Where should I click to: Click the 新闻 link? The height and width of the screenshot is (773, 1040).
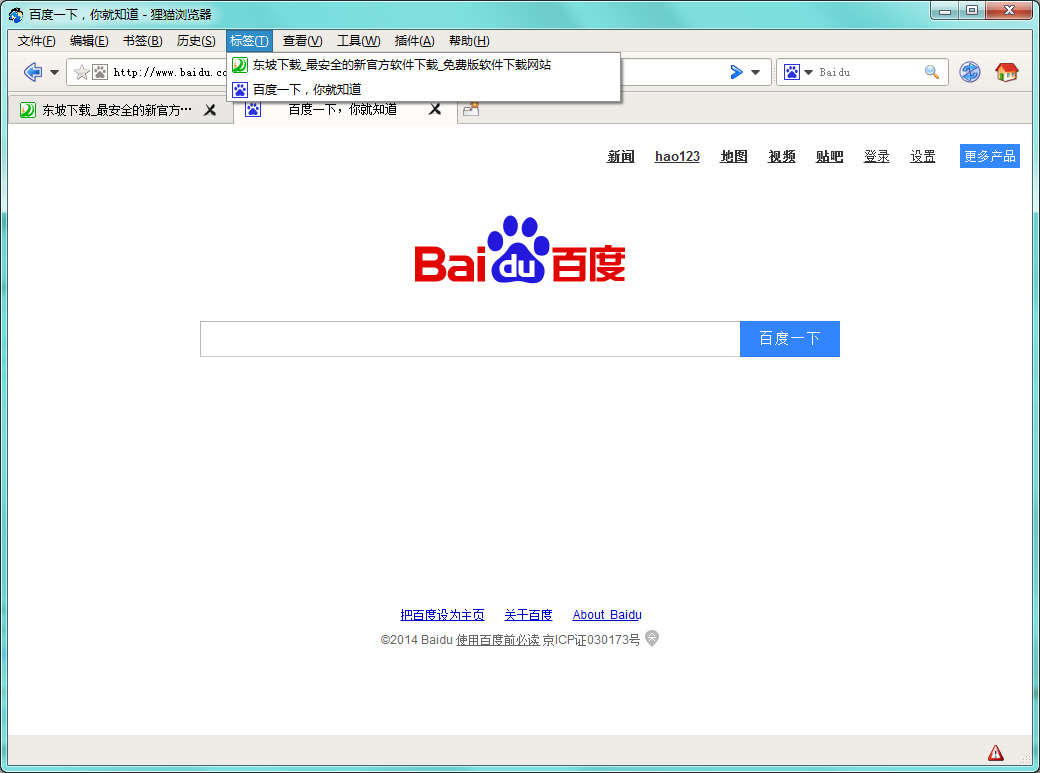tap(620, 157)
